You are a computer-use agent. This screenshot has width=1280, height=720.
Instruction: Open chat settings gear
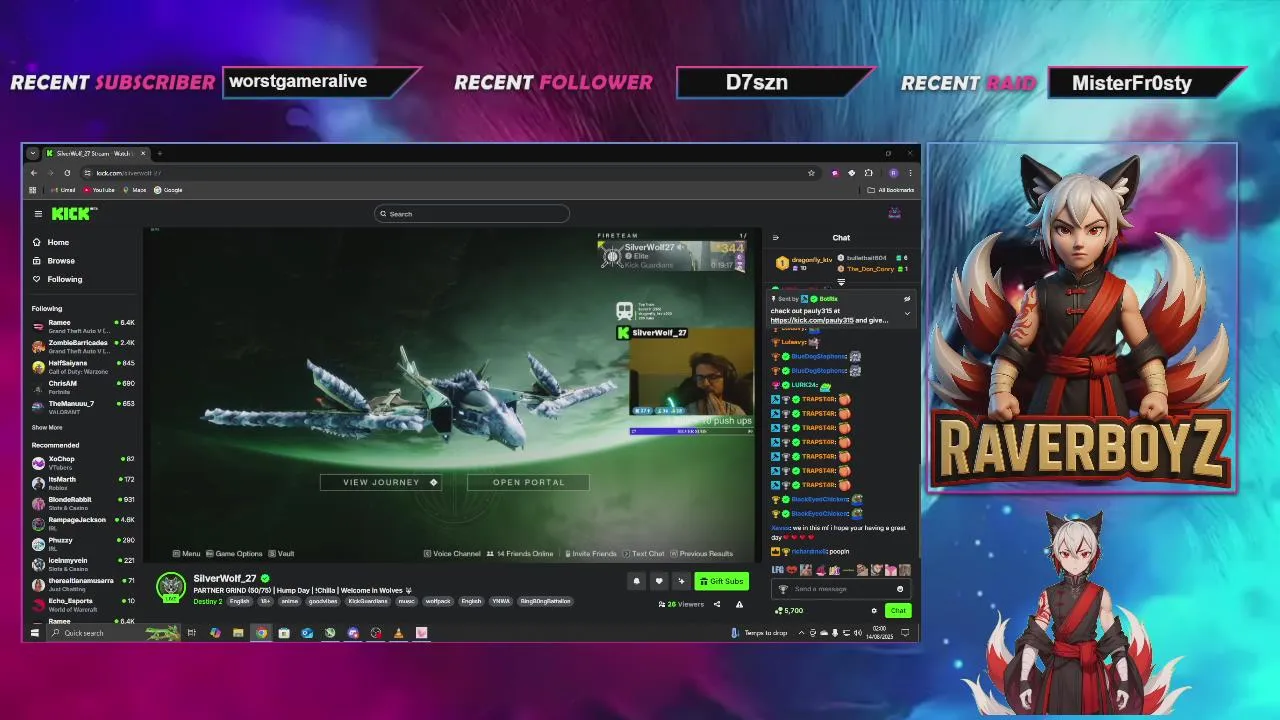click(x=874, y=610)
